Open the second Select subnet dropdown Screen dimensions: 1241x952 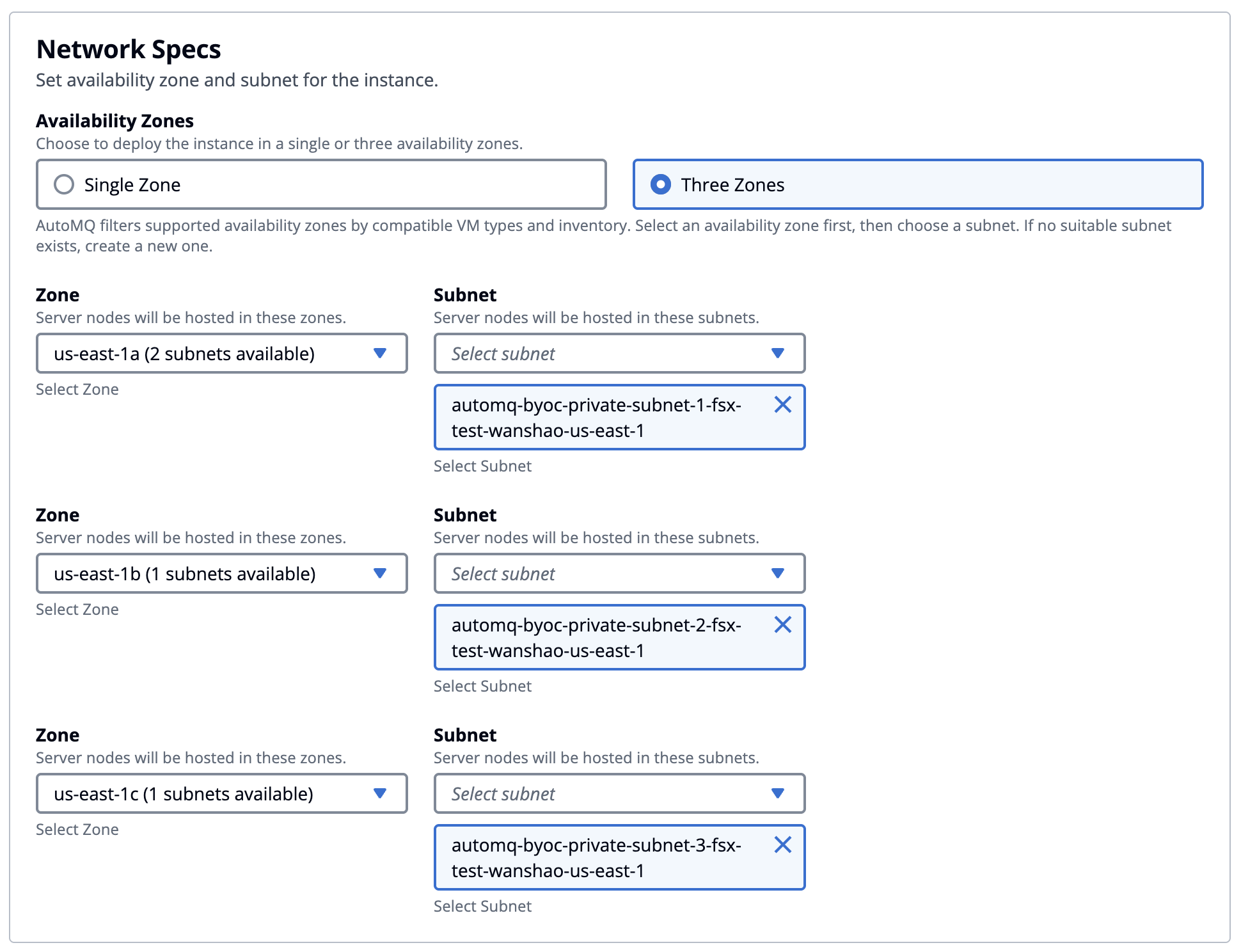coord(601,573)
